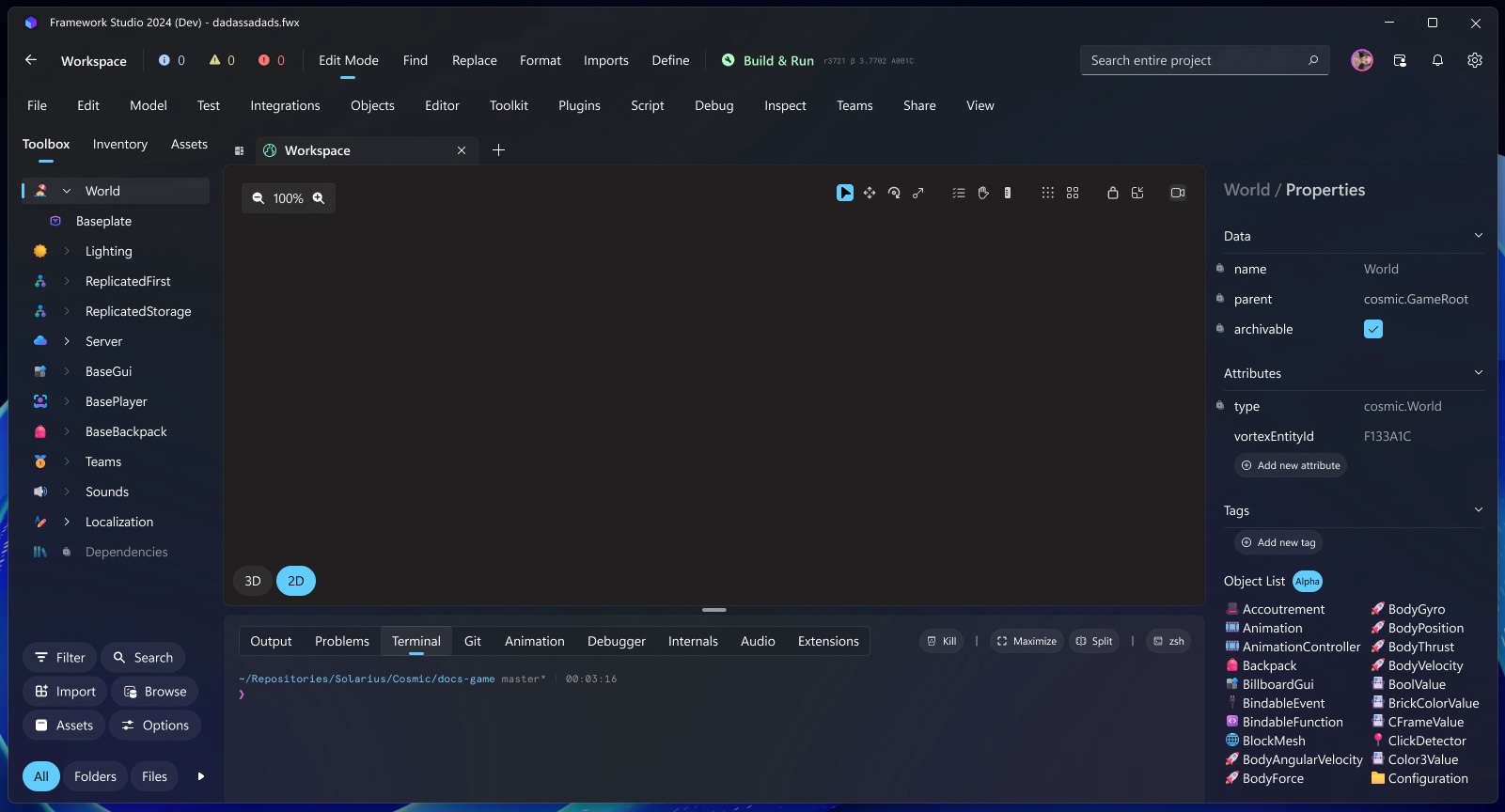This screenshot has width=1505, height=812.
Task: Select the Files filter pill
Action: pos(155,776)
